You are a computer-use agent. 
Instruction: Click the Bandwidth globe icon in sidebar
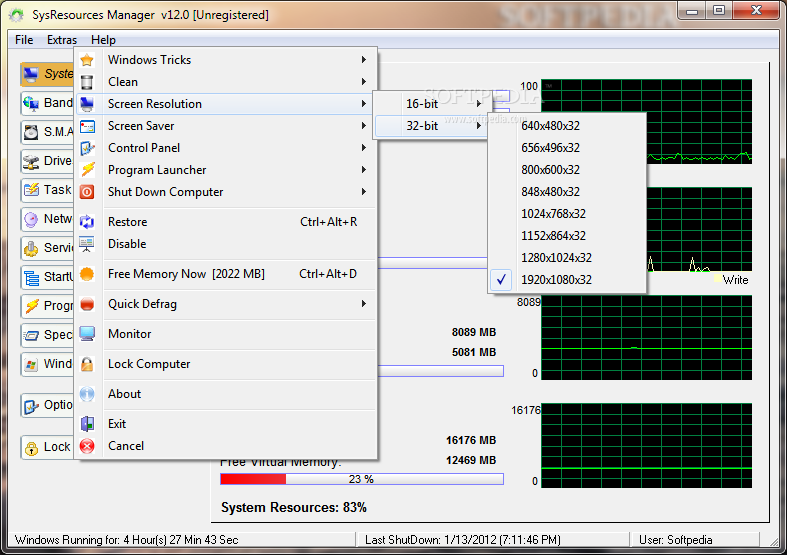(31, 103)
